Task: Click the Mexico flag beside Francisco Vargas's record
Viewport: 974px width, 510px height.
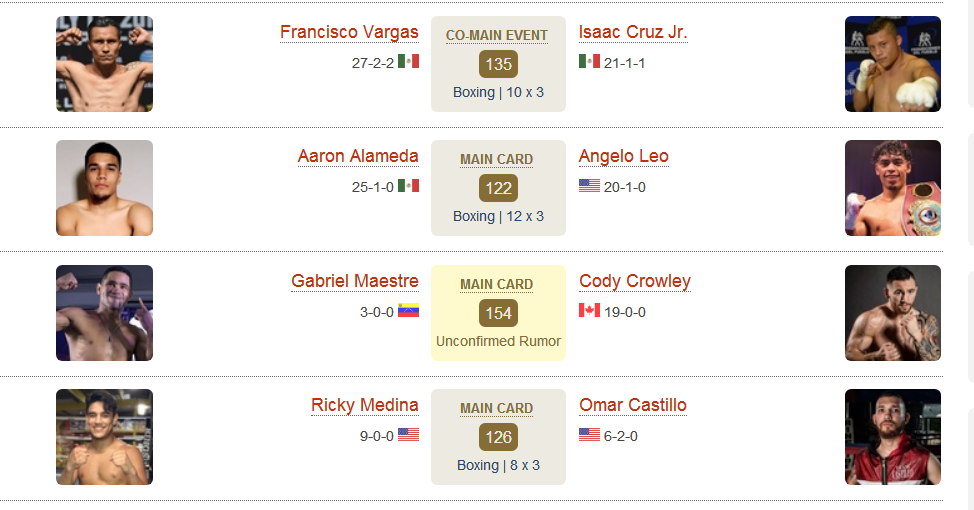Action: pos(408,61)
